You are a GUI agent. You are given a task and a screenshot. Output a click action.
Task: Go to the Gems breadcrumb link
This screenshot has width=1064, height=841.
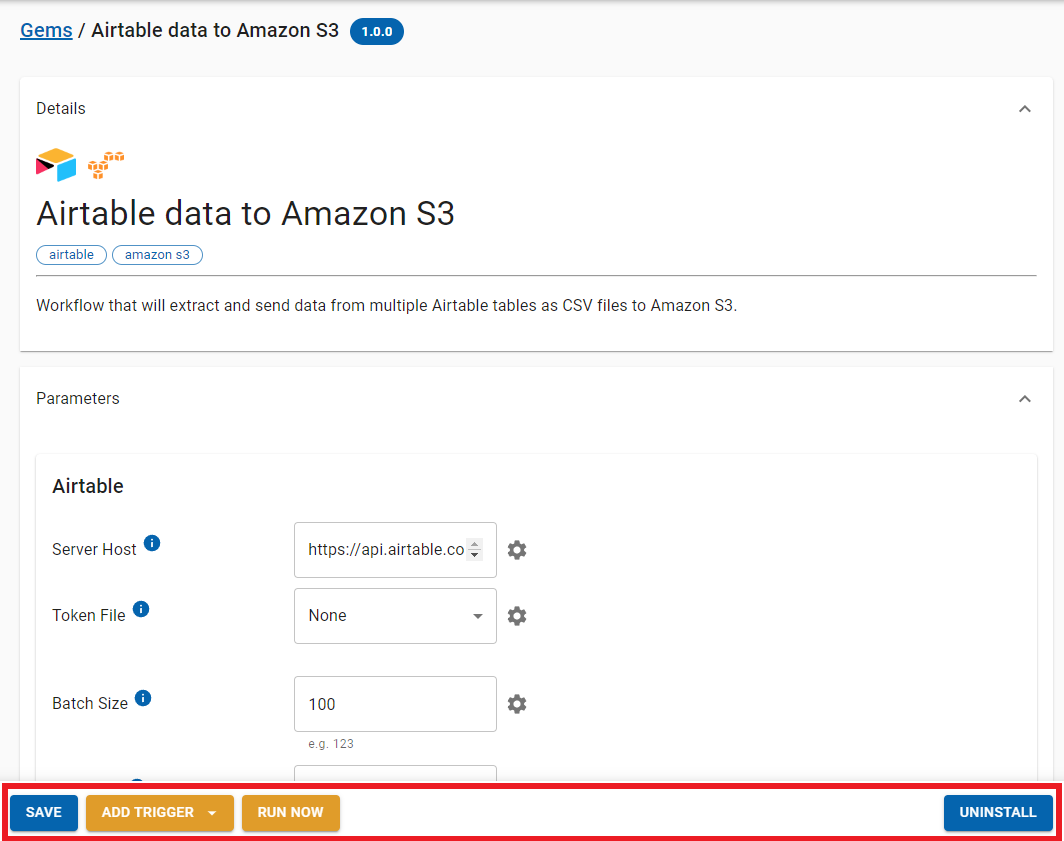tap(46, 30)
